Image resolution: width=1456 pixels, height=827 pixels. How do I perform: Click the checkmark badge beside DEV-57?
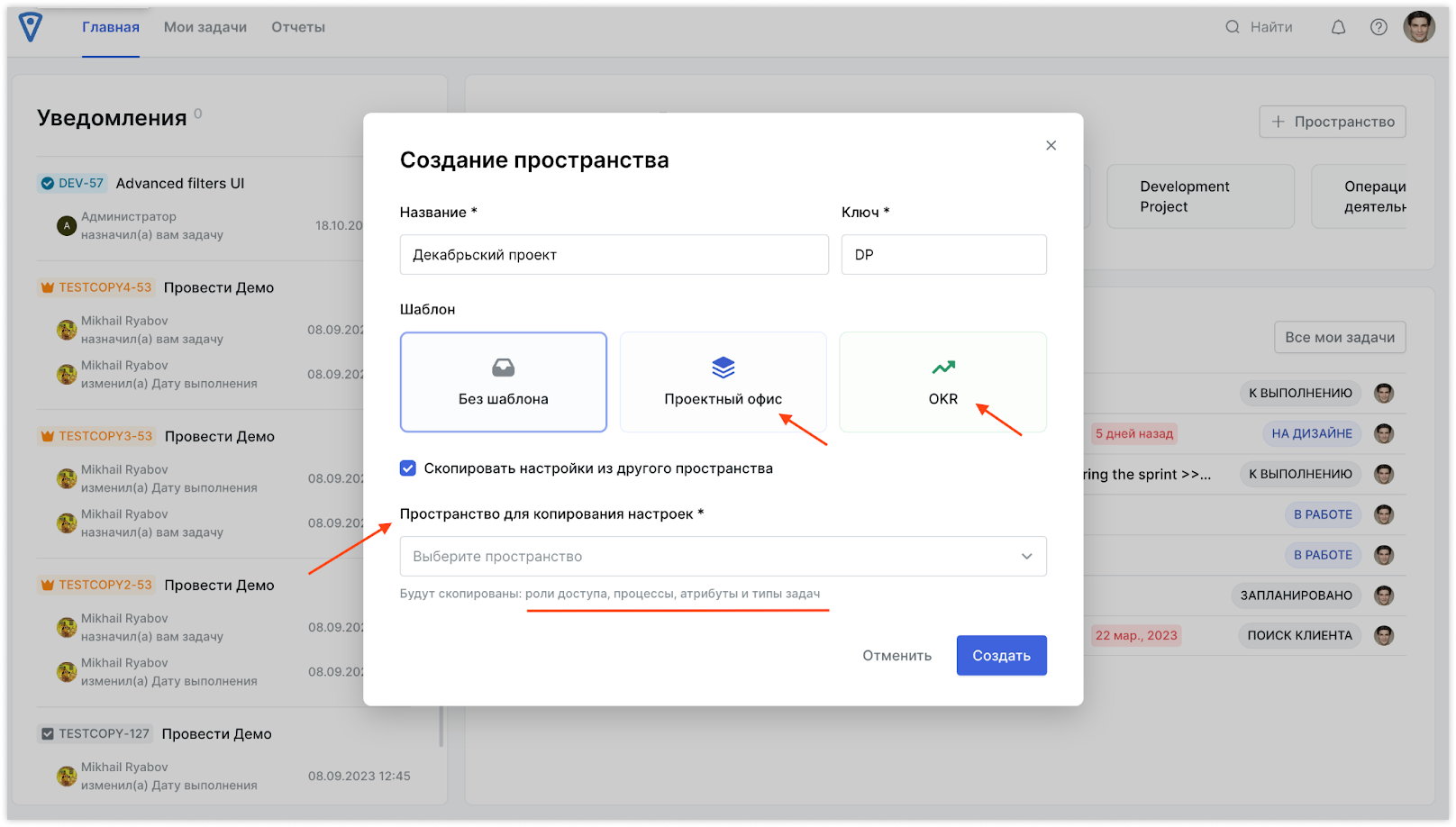(x=48, y=182)
